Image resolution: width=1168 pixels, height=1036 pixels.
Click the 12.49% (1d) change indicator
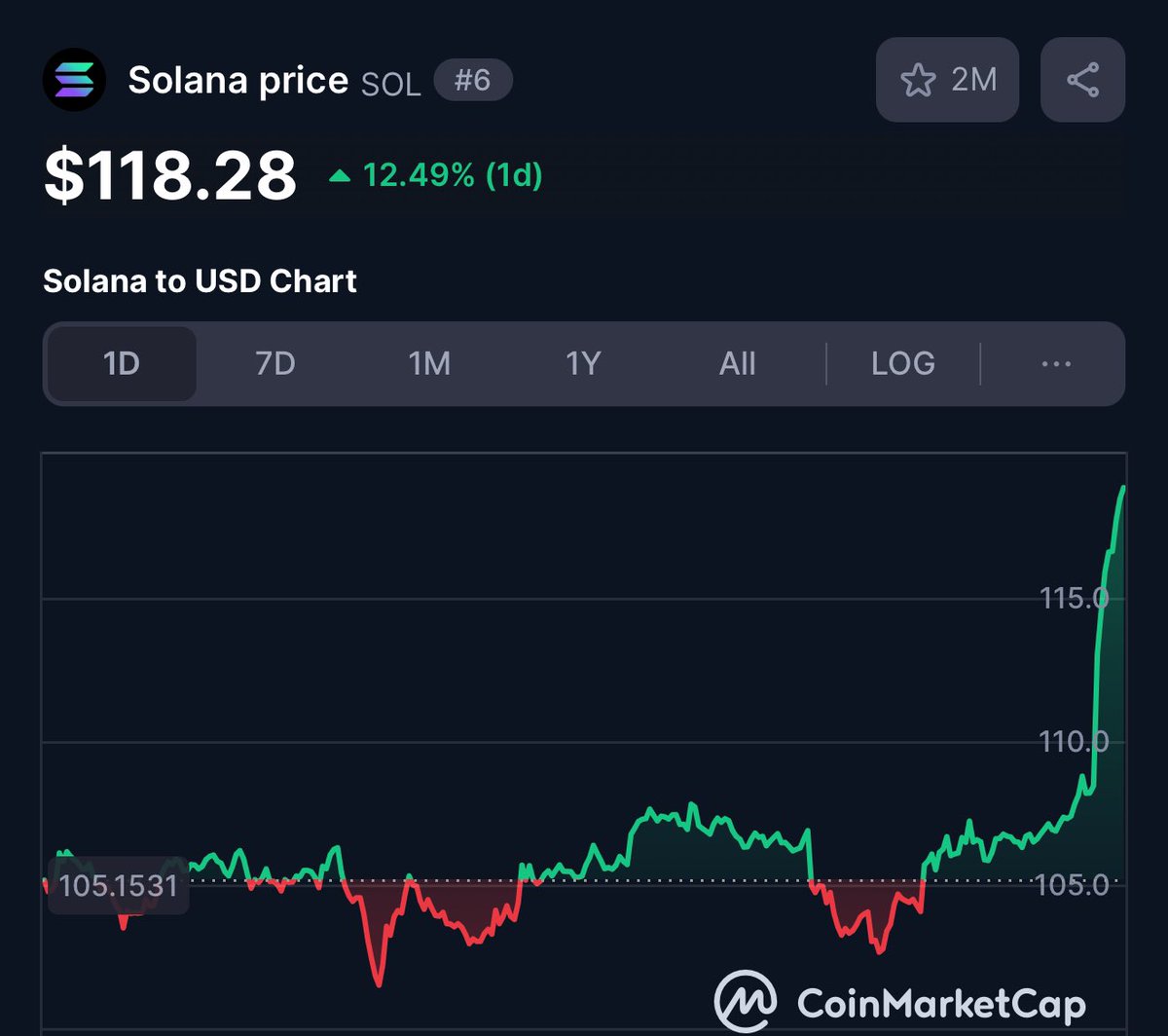pos(452,175)
